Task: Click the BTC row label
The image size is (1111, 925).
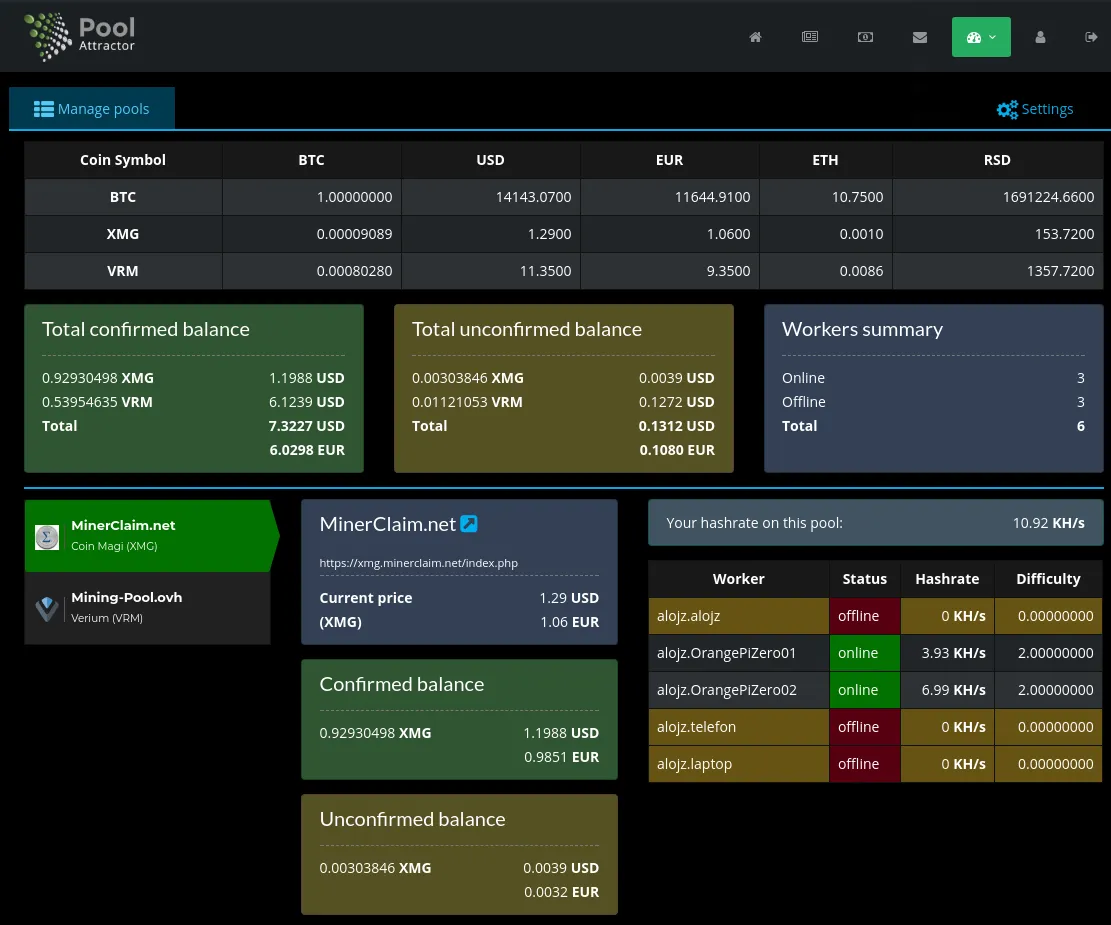Action: (x=123, y=197)
